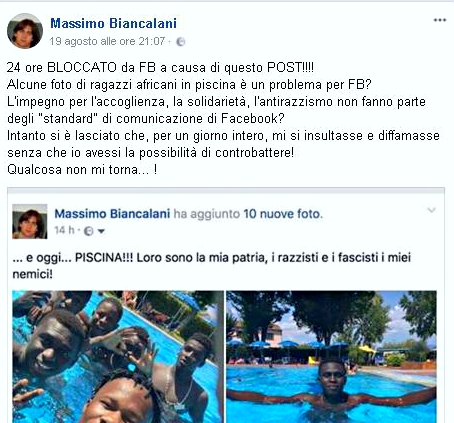Click the 19 agosto alle ore 21:07 timestamp
This screenshot has height=423, width=454.
click(107, 41)
